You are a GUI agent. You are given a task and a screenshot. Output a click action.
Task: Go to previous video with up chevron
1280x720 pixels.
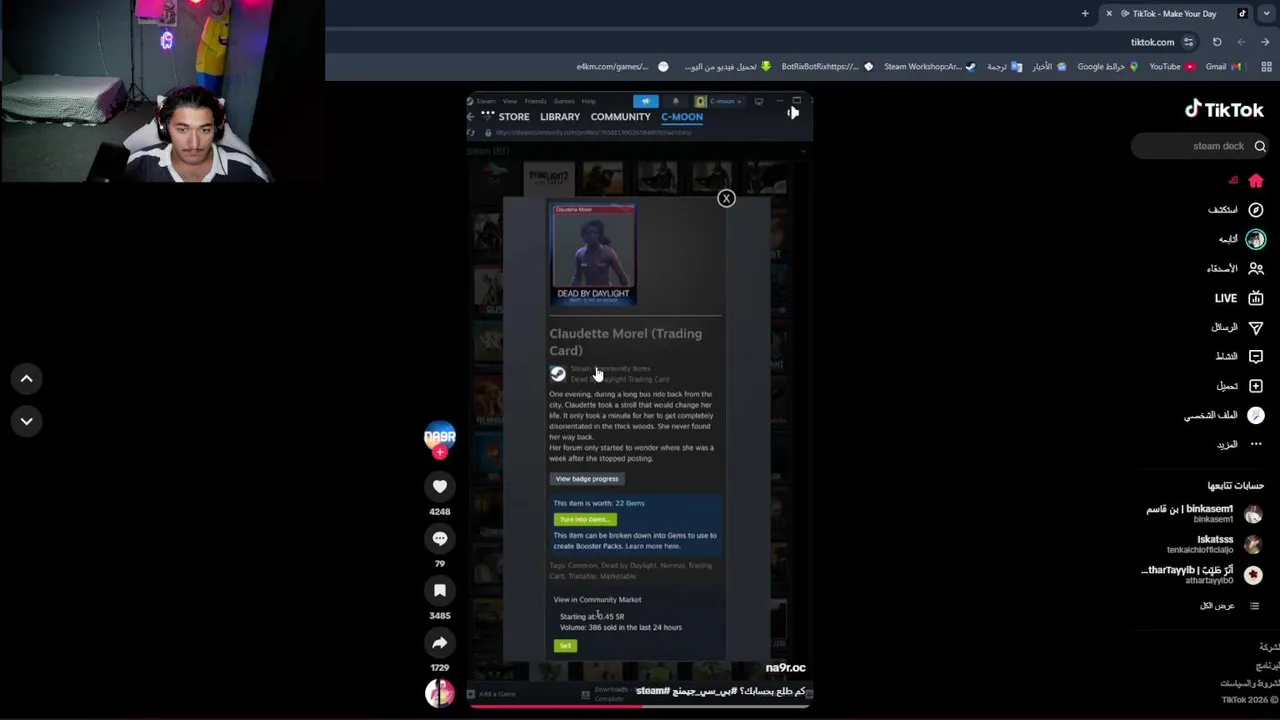pyautogui.click(x=27, y=379)
